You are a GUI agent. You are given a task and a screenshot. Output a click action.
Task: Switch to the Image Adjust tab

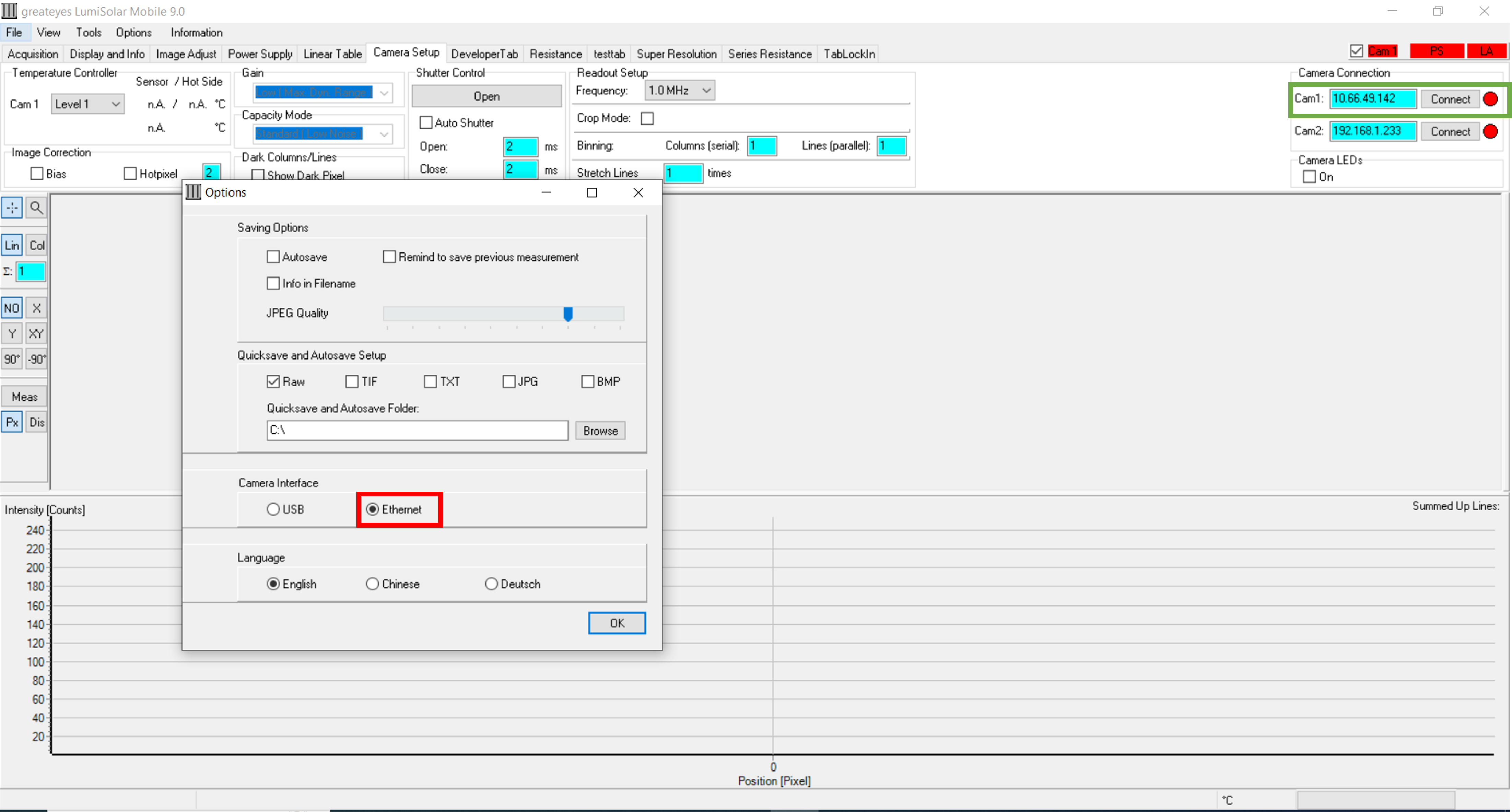click(x=186, y=54)
